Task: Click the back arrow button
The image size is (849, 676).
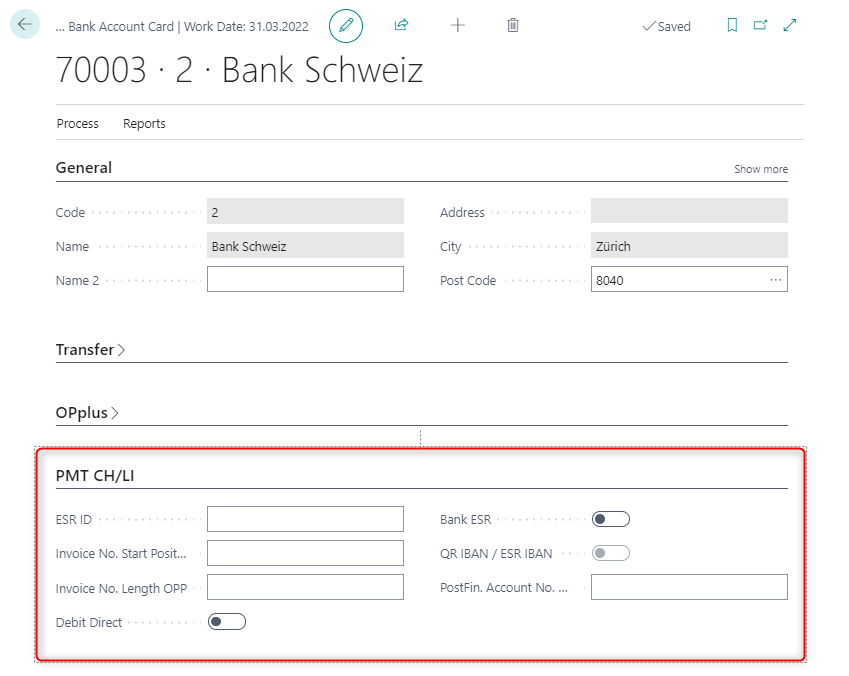Action: [x=25, y=25]
